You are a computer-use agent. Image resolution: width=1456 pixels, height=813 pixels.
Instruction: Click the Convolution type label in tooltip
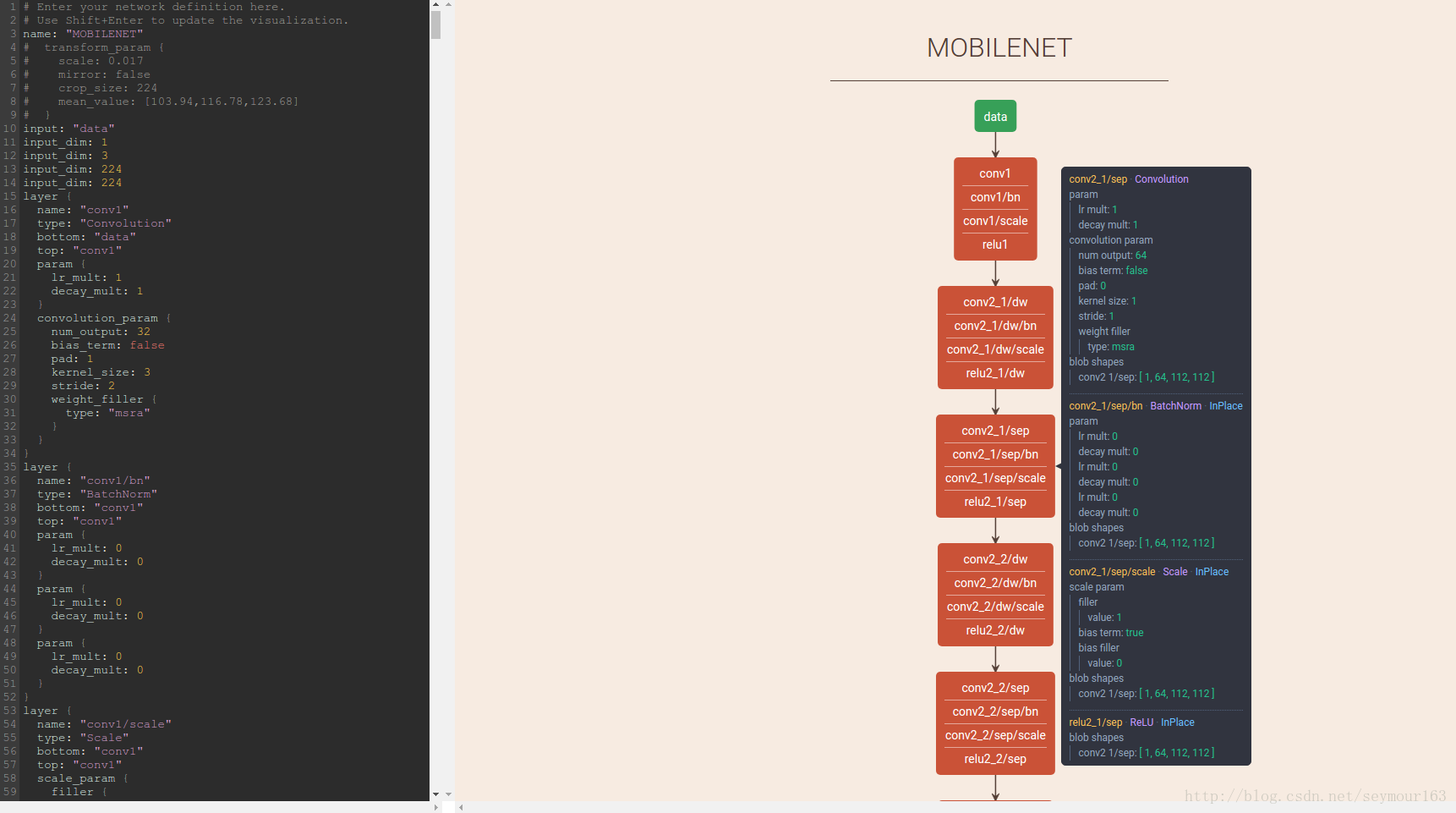pos(1162,179)
